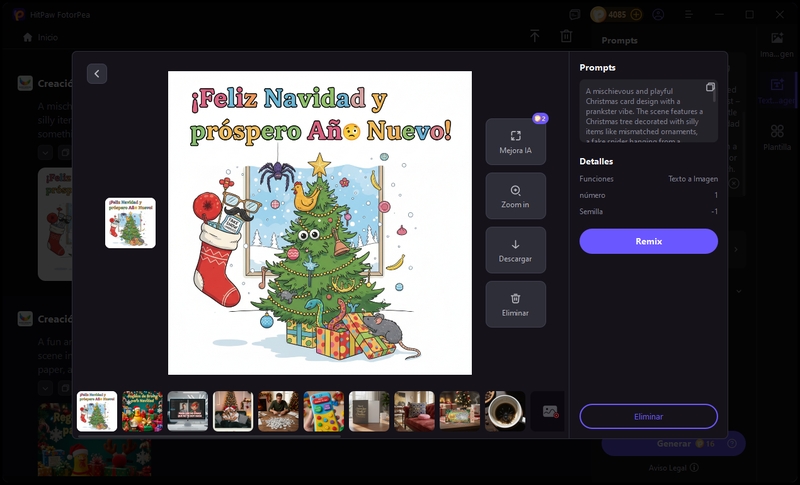Download image using Descargar
This screenshot has width=800, height=485.
click(x=515, y=250)
